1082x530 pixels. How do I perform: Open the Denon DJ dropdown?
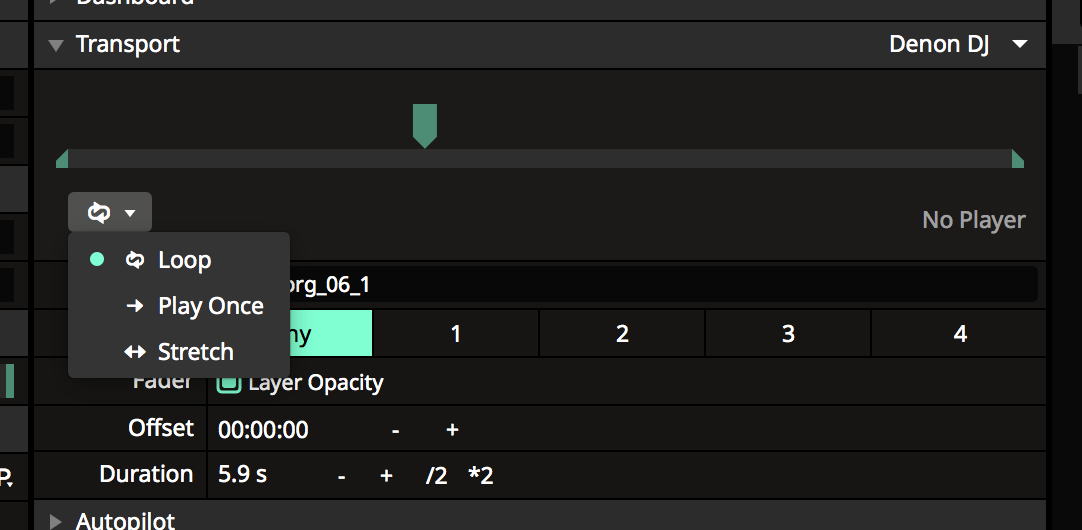pos(957,45)
